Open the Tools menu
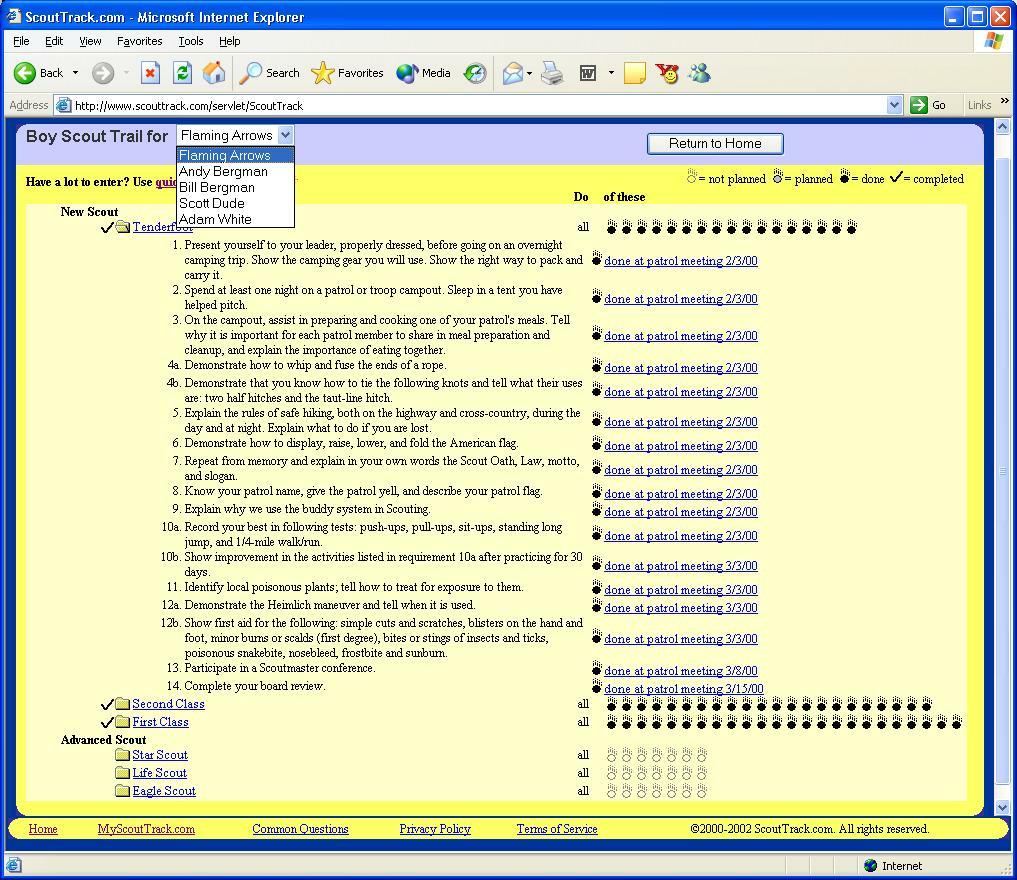The image size is (1017, 880). coord(191,41)
